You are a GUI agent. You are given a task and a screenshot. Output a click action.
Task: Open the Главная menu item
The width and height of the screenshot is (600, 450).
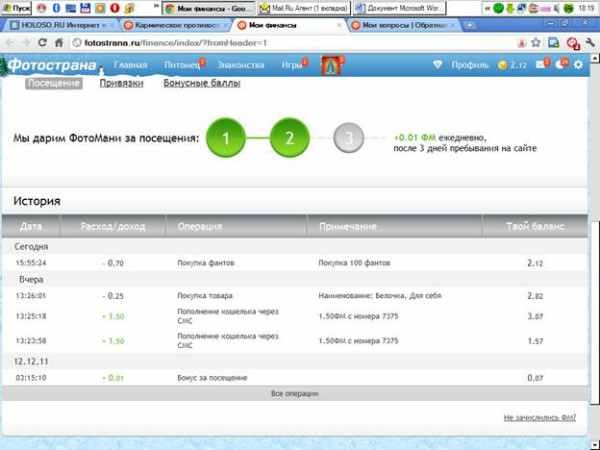tap(130, 65)
